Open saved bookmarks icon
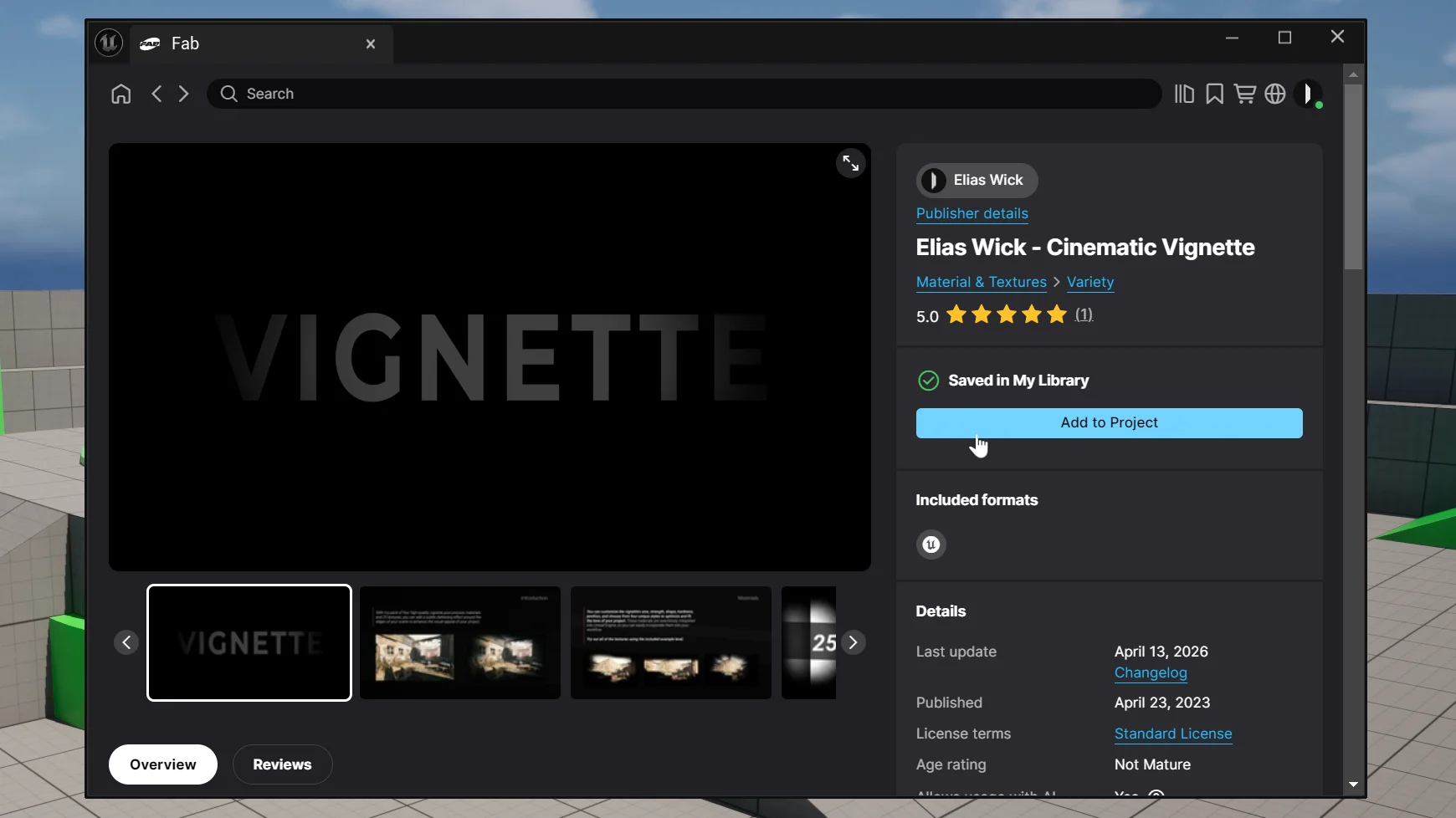Image resolution: width=1456 pixels, height=818 pixels. (x=1214, y=94)
